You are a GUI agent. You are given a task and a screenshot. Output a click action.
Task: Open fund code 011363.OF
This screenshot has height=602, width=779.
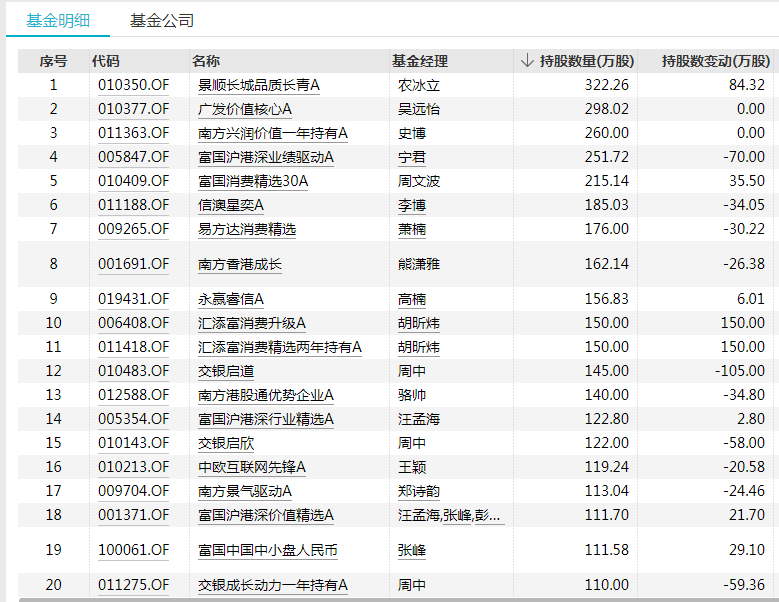coord(133,133)
